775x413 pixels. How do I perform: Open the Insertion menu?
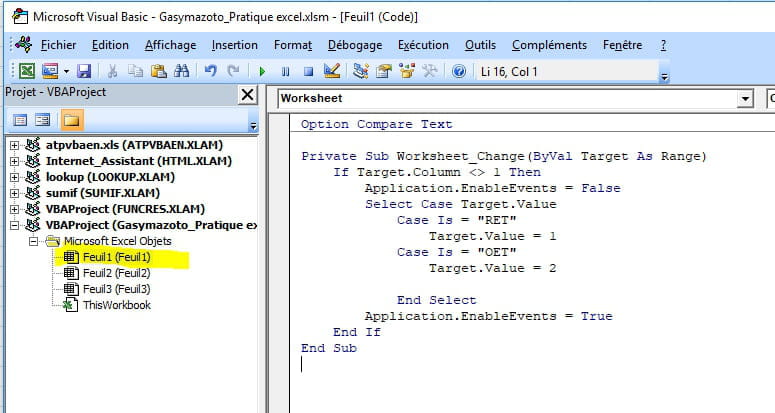coord(234,45)
